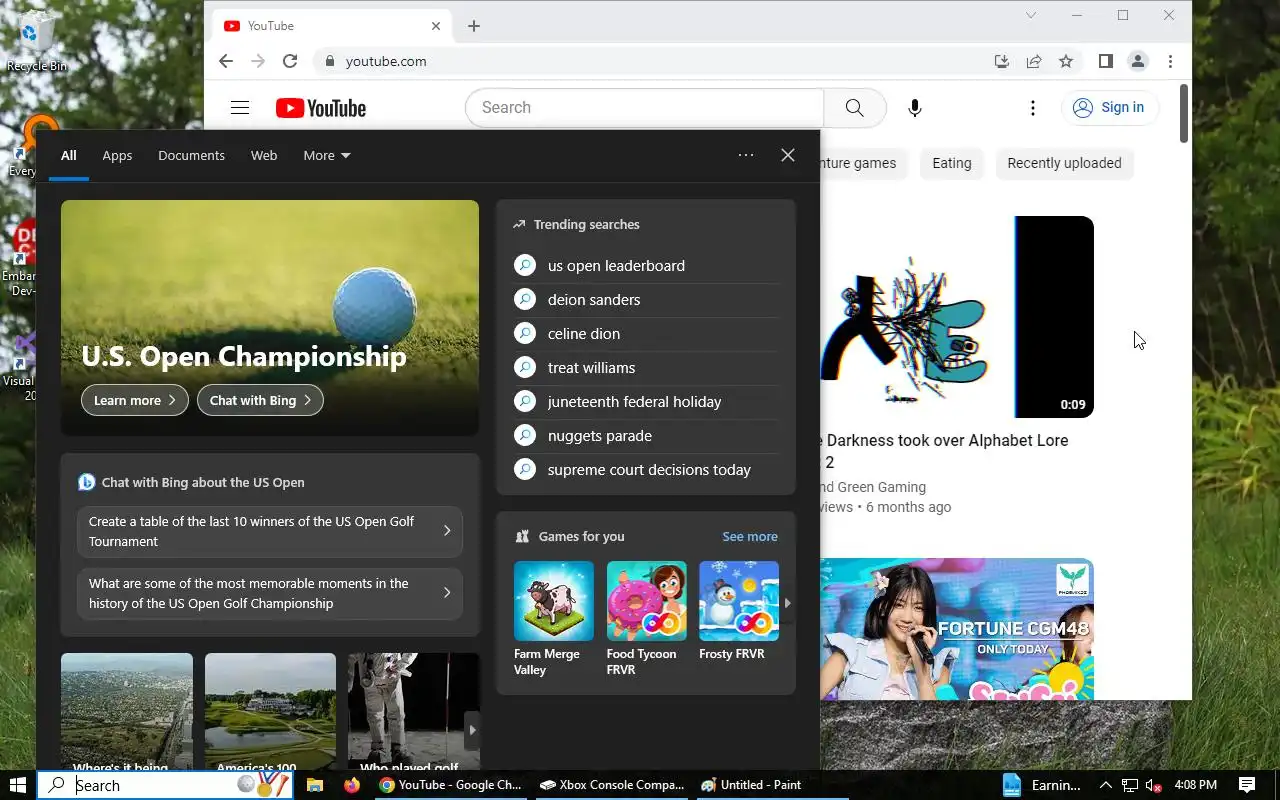Click the YouTube search magnifier button
This screenshot has width=1280, height=800.
(x=855, y=108)
